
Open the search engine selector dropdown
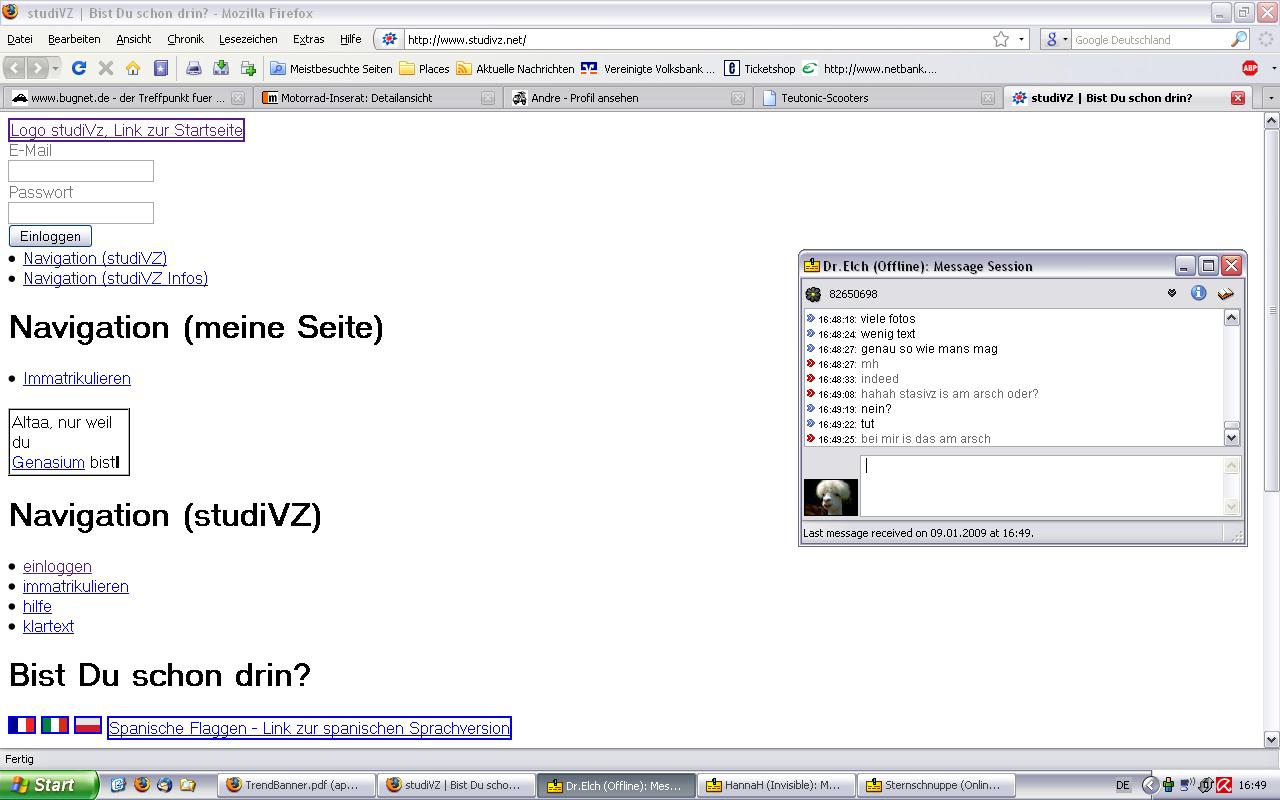1056,39
